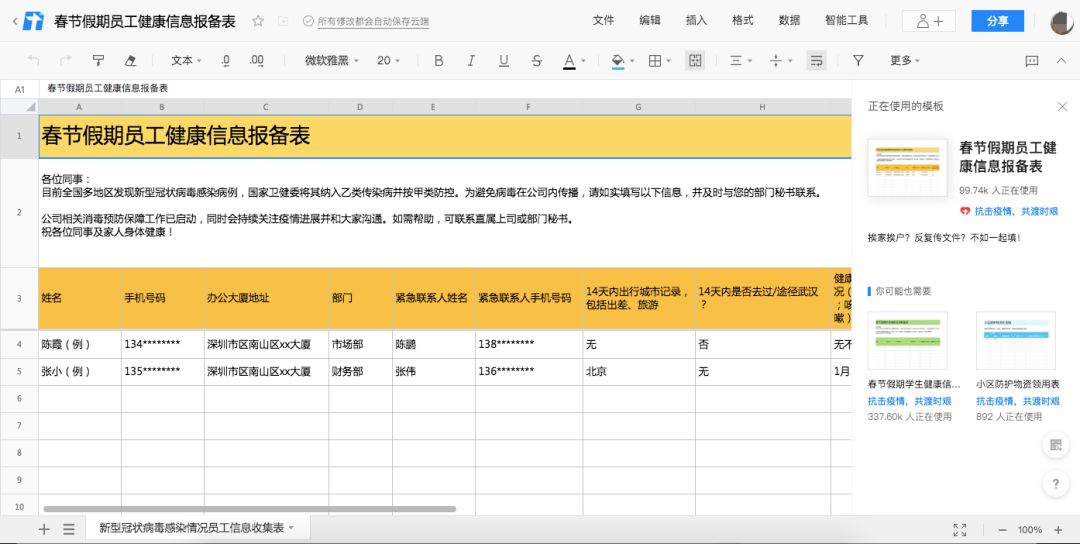Open the 编辑 menu

[650, 21]
